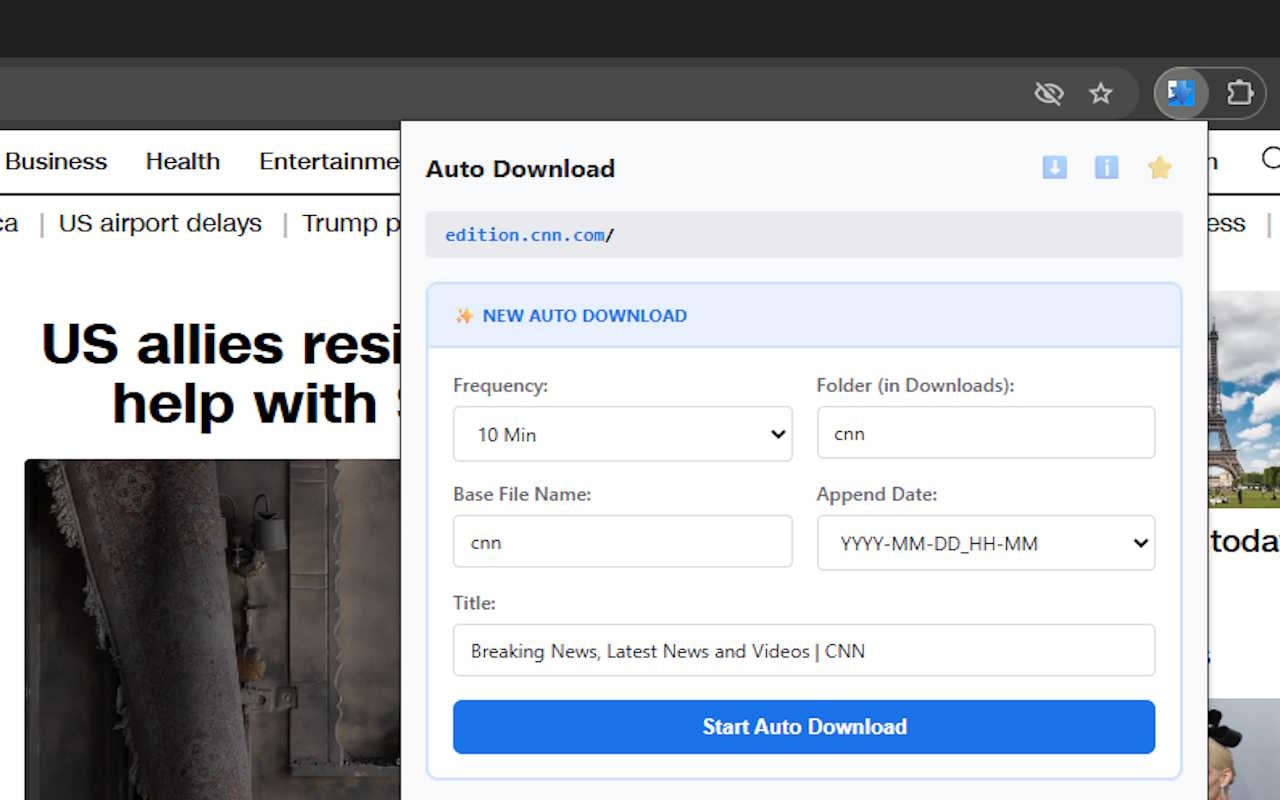The width and height of the screenshot is (1280, 800).
Task: Open the Eiffel Tower photo story
Action: tap(1244, 400)
